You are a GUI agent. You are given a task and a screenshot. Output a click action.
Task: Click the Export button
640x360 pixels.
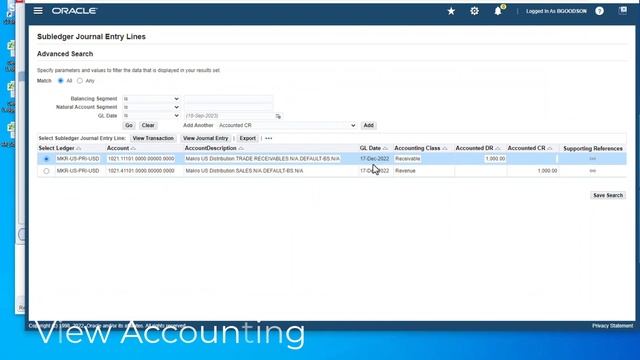coord(247,138)
